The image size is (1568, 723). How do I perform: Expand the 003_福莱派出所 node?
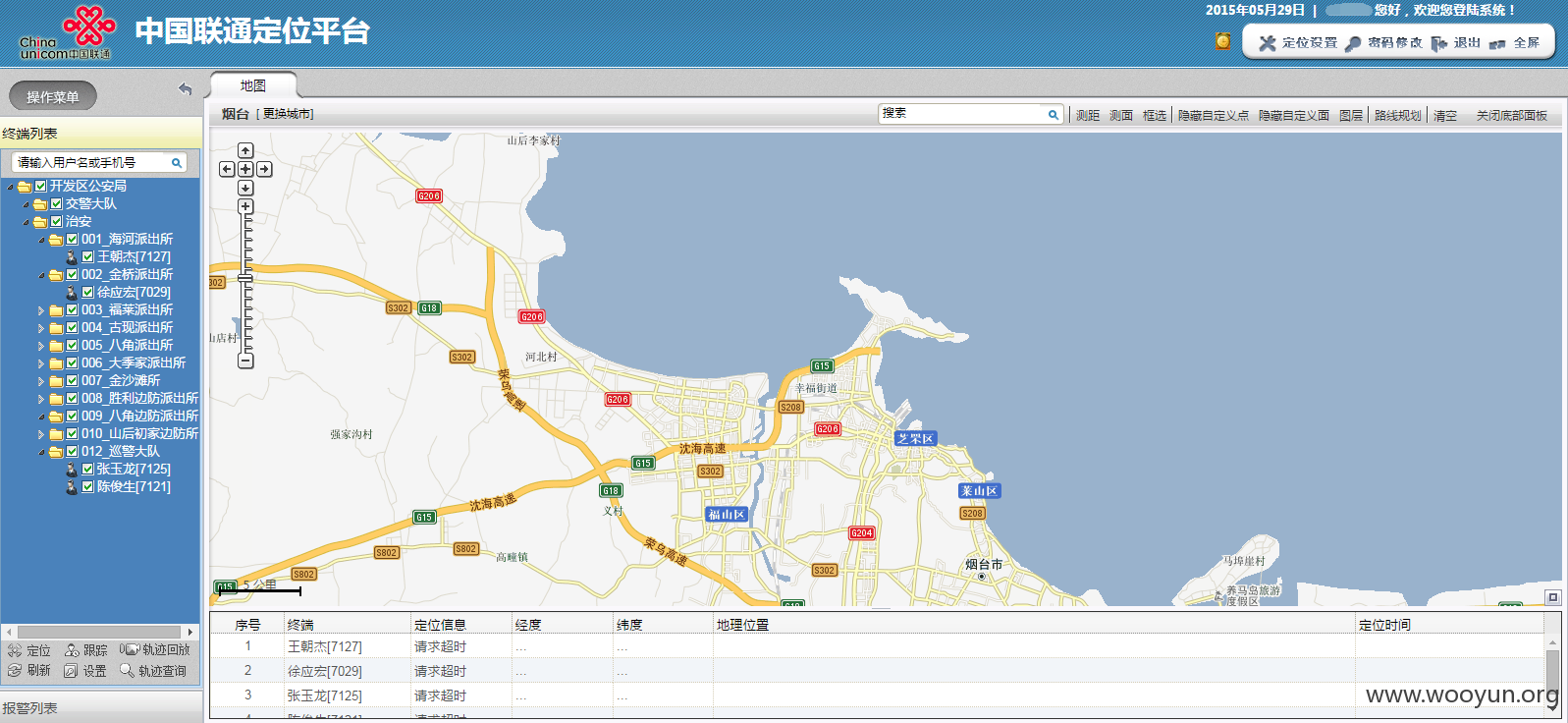(41, 310)
